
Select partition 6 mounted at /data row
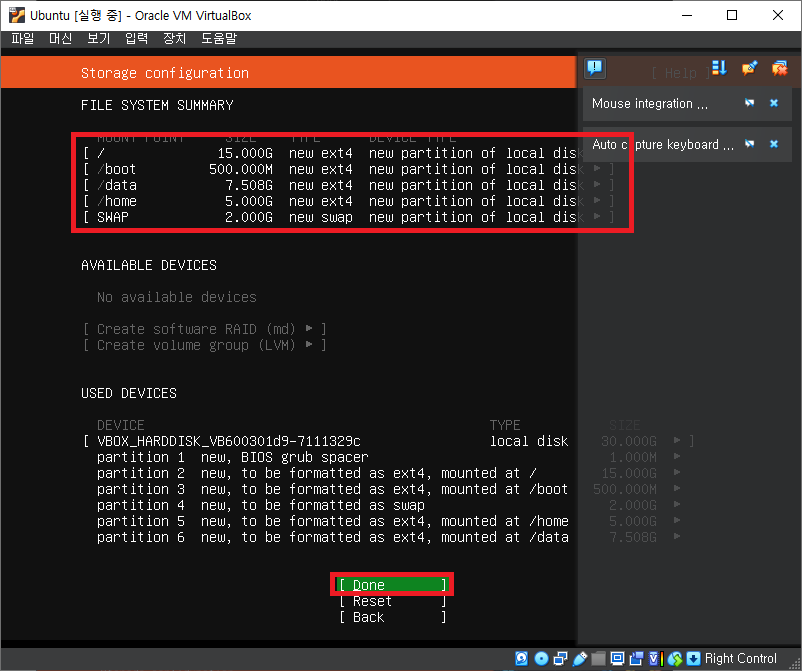pos(388,537)
